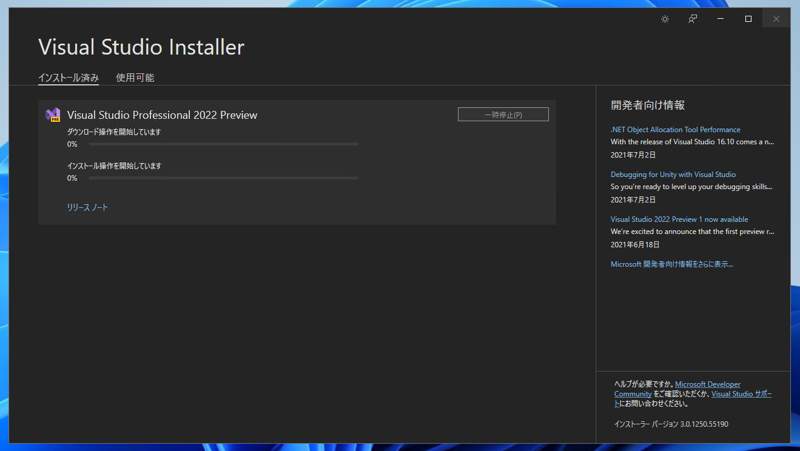Click Microsoft 開発者向け情報をさらに表示 link
The height and width of the screenshot is (451, 800).
pos(671,264)
